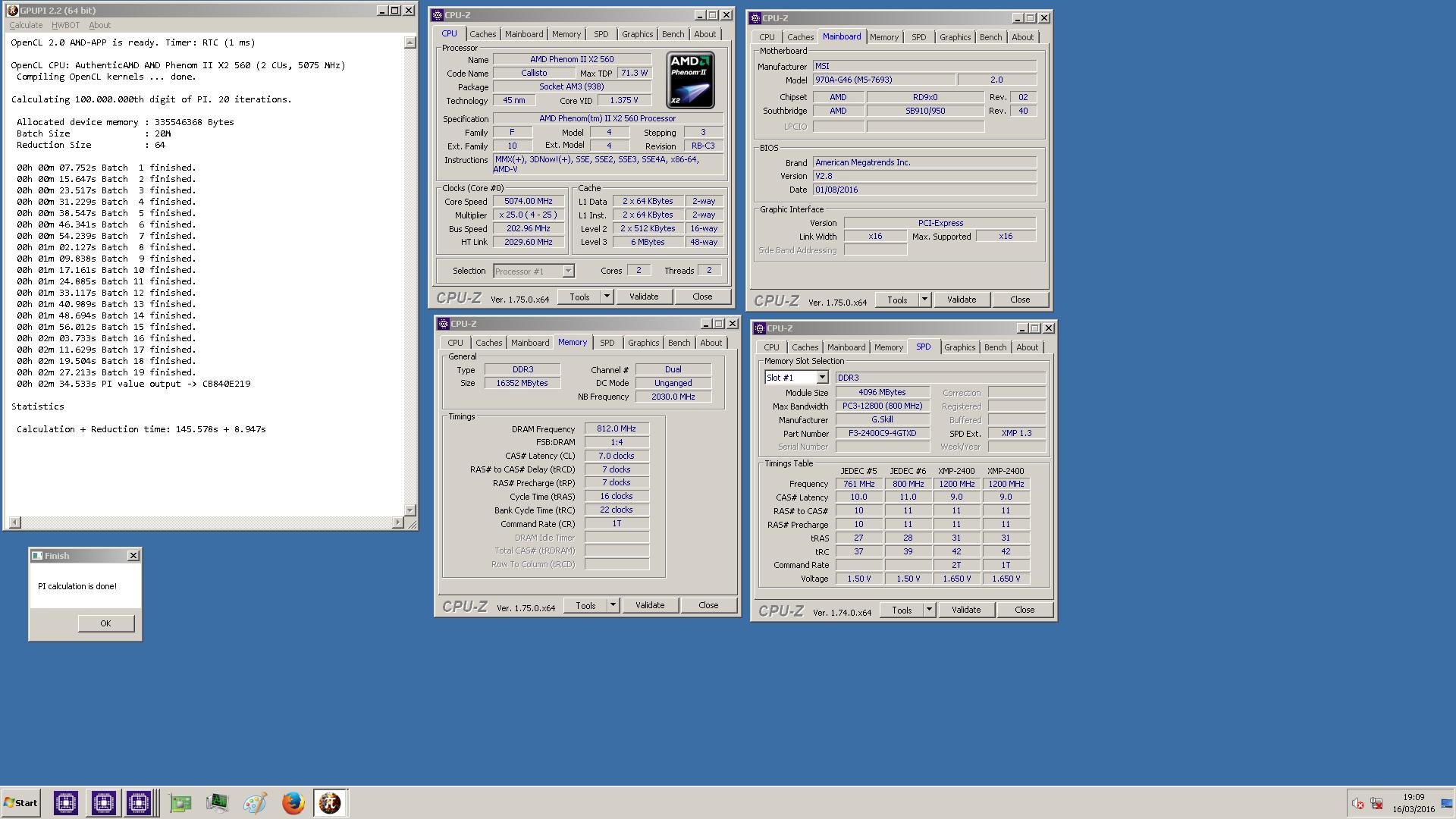Switch to CPU tab in CPU-Z SPD window
Image resolution: width=1456 pixels, height=819 pixels.
(x=771, y=347)
